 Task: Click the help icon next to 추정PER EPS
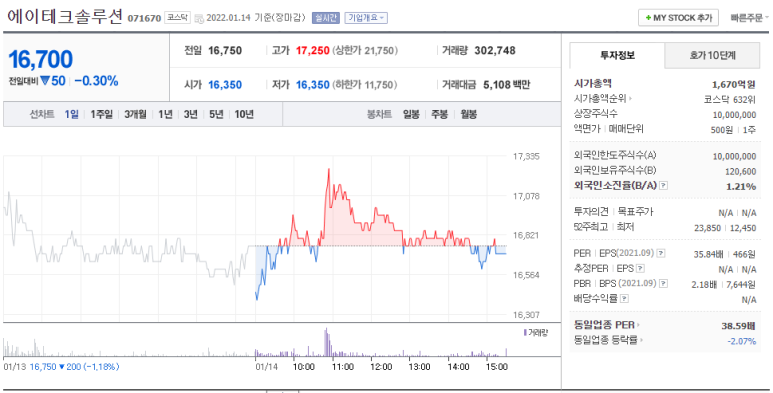click(x=640, y=269)
